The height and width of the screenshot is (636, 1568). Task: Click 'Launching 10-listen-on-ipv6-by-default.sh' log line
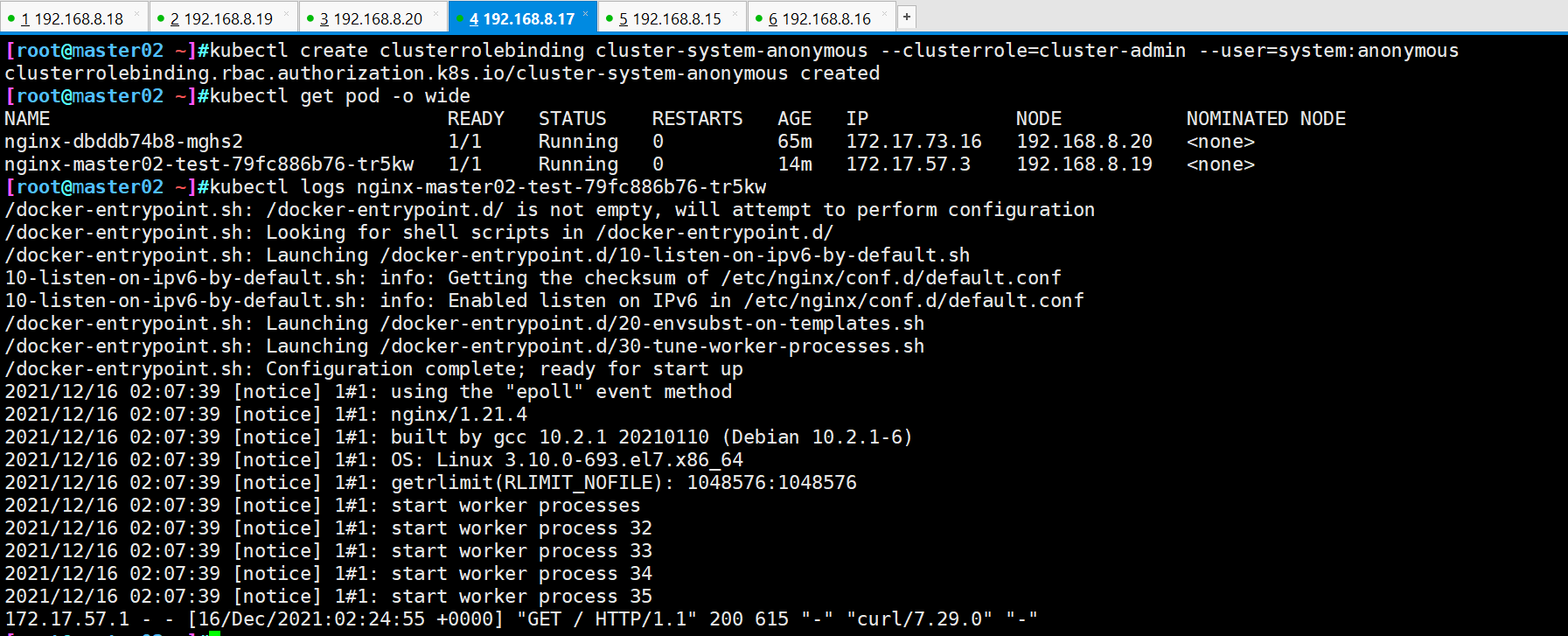click(x=487, y=255)
